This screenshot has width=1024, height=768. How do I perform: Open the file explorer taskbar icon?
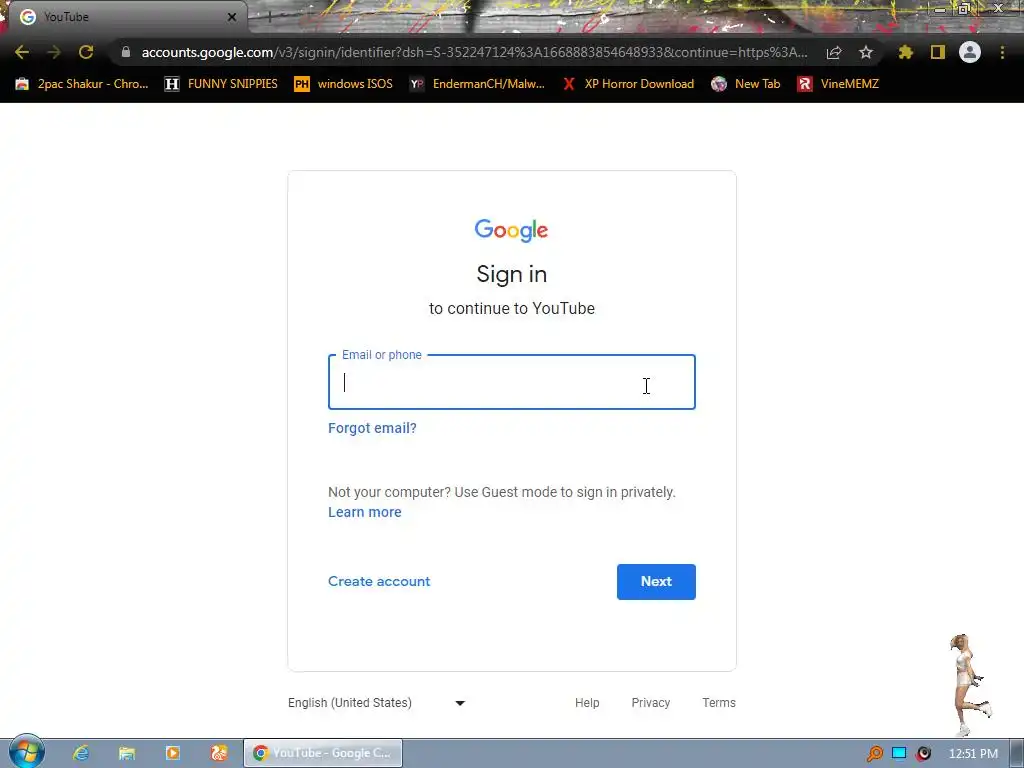coord(127,753)
